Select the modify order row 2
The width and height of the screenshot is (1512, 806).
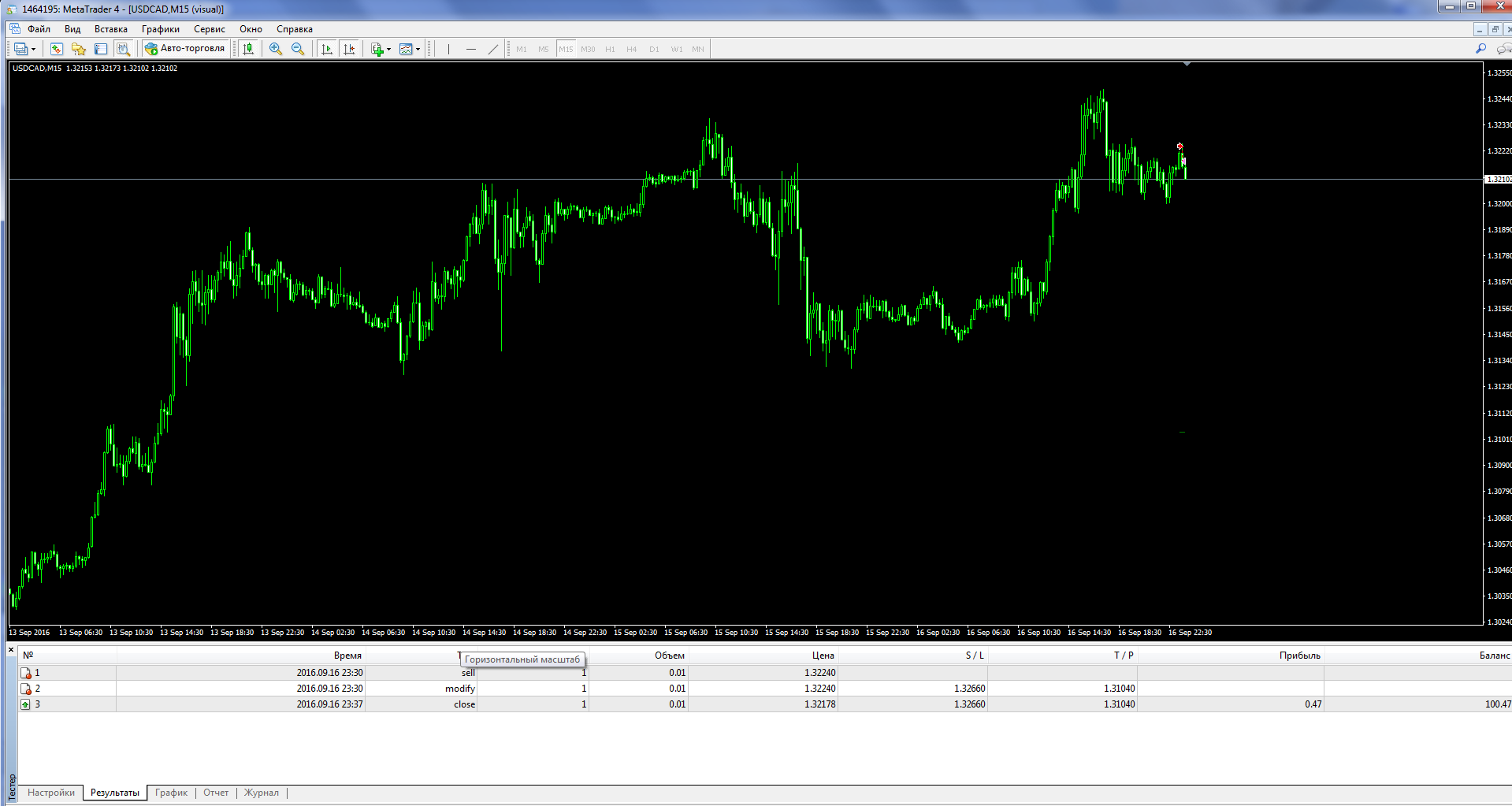(x=764, y=689)
